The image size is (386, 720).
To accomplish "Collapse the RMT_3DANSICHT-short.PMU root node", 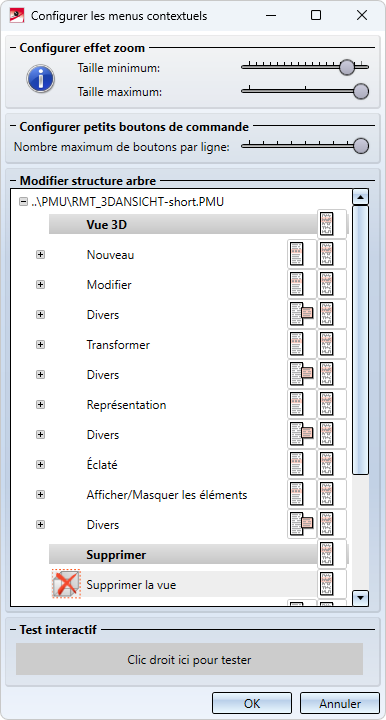I will (23, 202).
